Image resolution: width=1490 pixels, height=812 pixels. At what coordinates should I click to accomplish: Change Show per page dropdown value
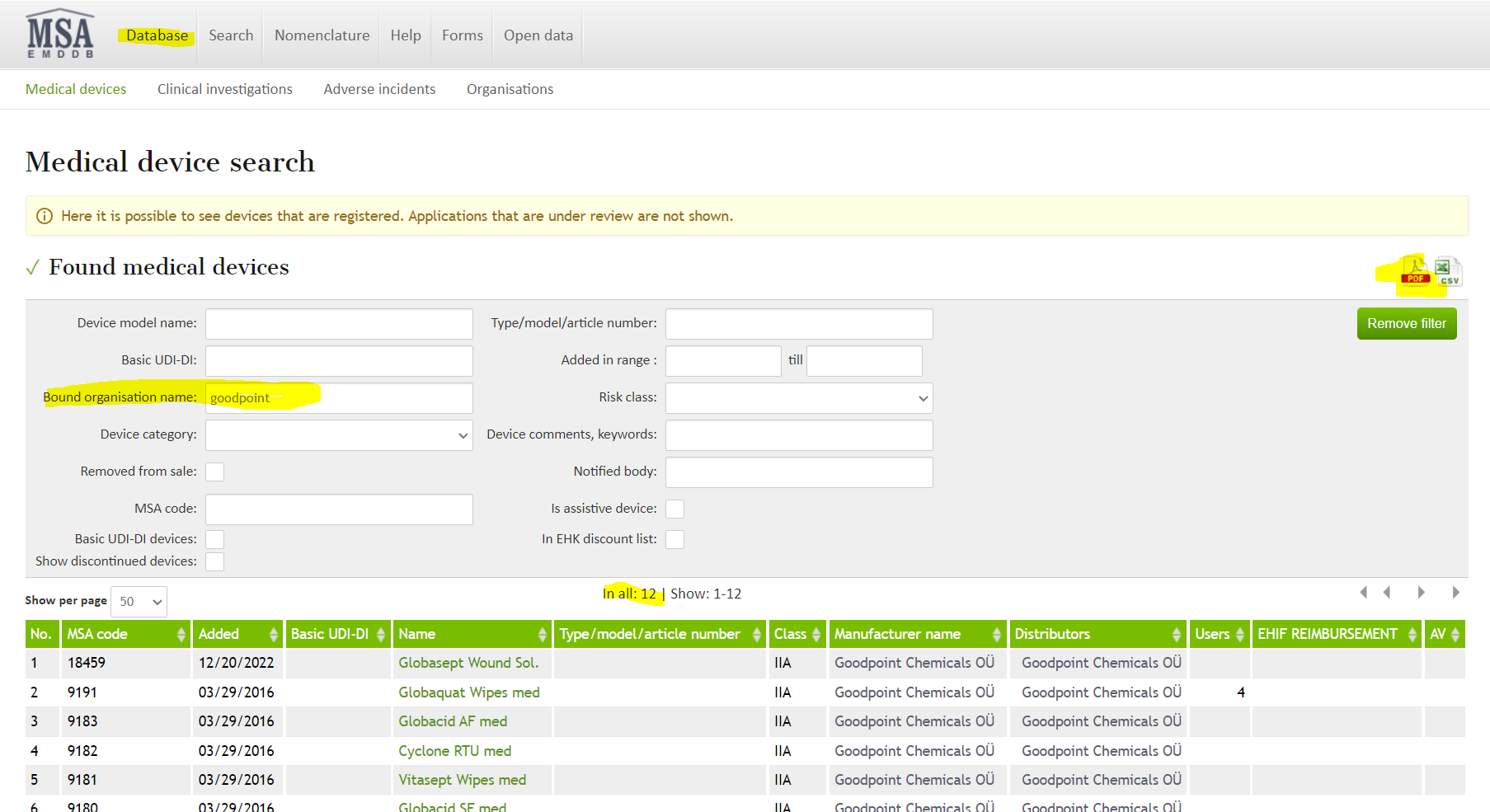(139, 602)
